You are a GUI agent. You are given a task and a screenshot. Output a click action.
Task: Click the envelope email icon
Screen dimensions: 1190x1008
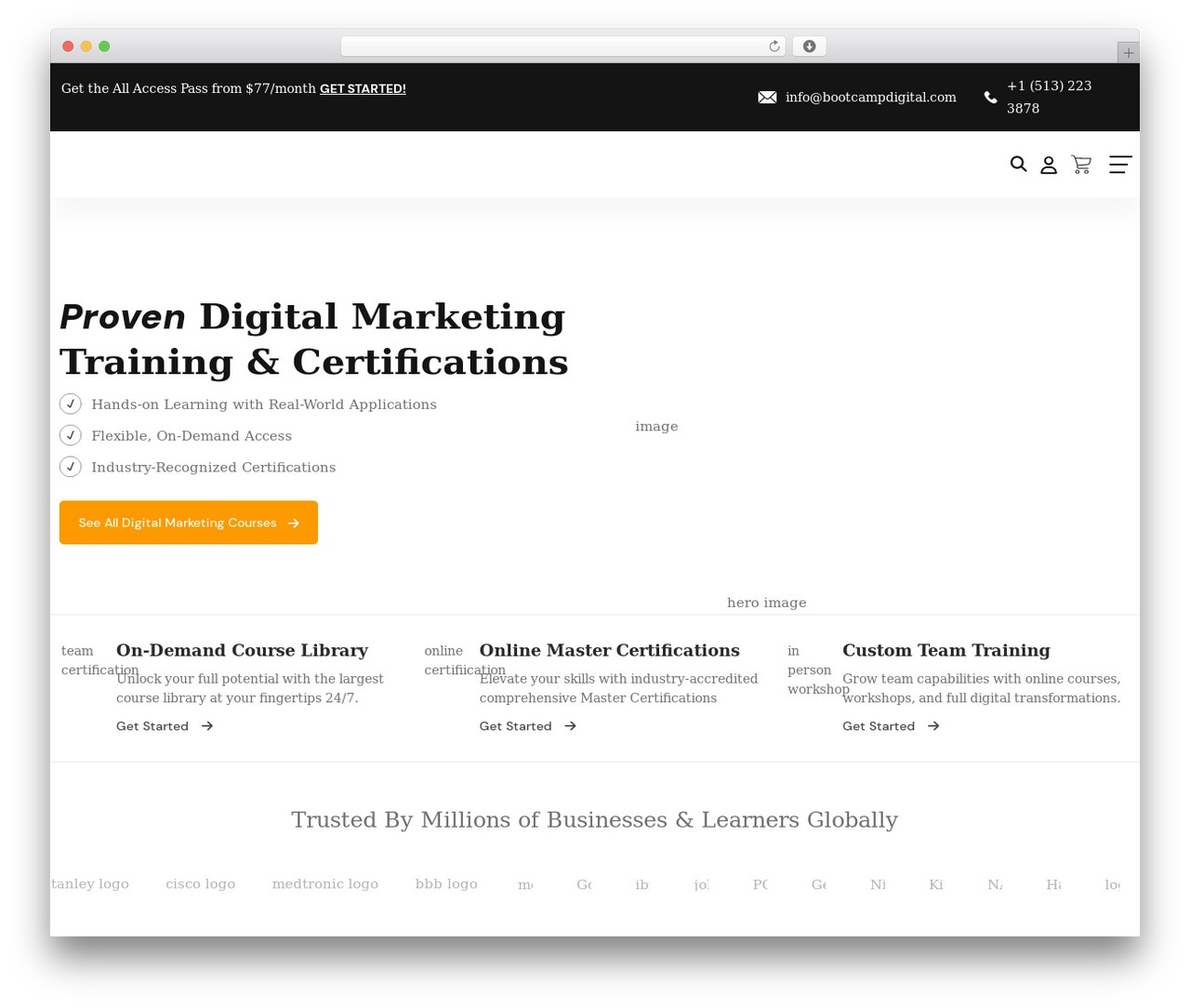[x=767, y=98]
